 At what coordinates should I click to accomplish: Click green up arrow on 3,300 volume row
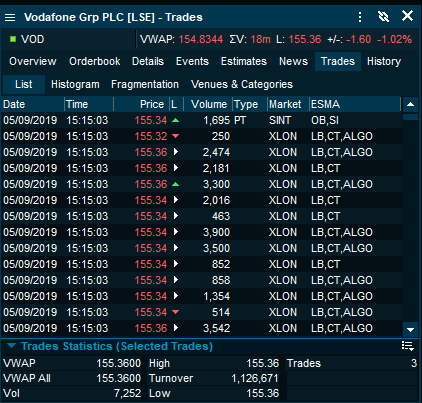(175, 184)
